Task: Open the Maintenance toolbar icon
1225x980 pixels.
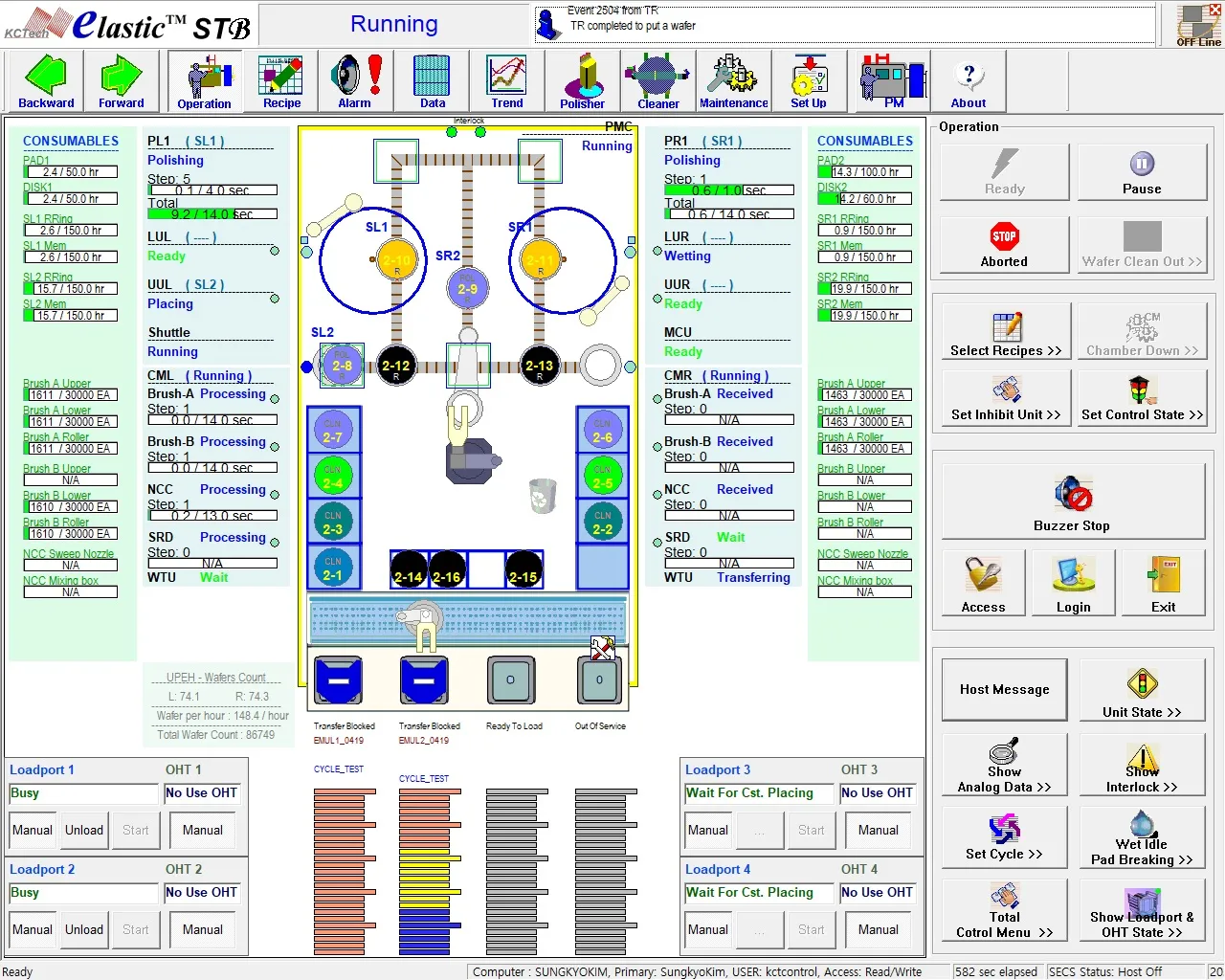Action: click(733, 82)
